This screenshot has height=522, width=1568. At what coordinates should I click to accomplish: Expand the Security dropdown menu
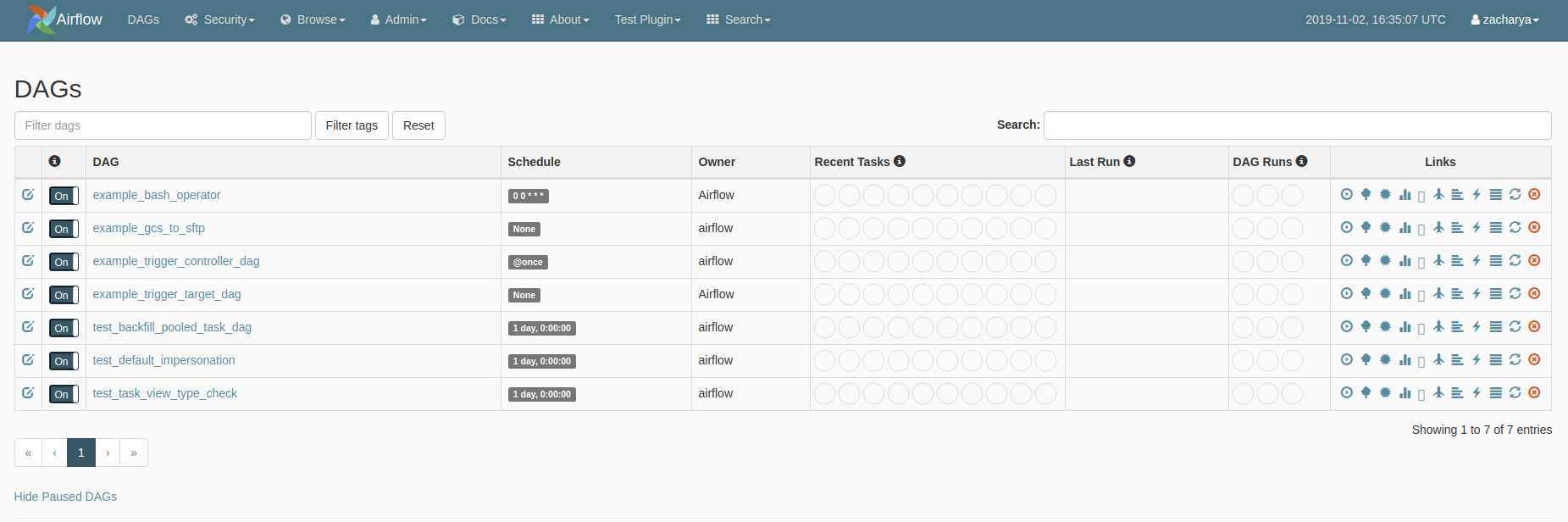tap(220, 19)
